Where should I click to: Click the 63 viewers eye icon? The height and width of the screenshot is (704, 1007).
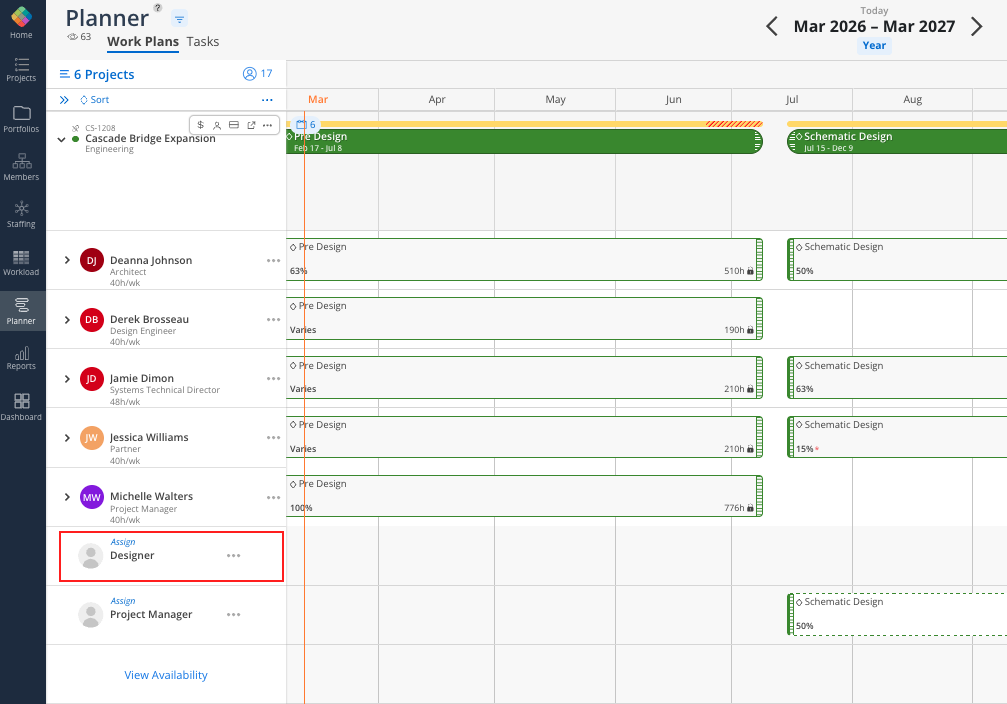pos(73,37)
